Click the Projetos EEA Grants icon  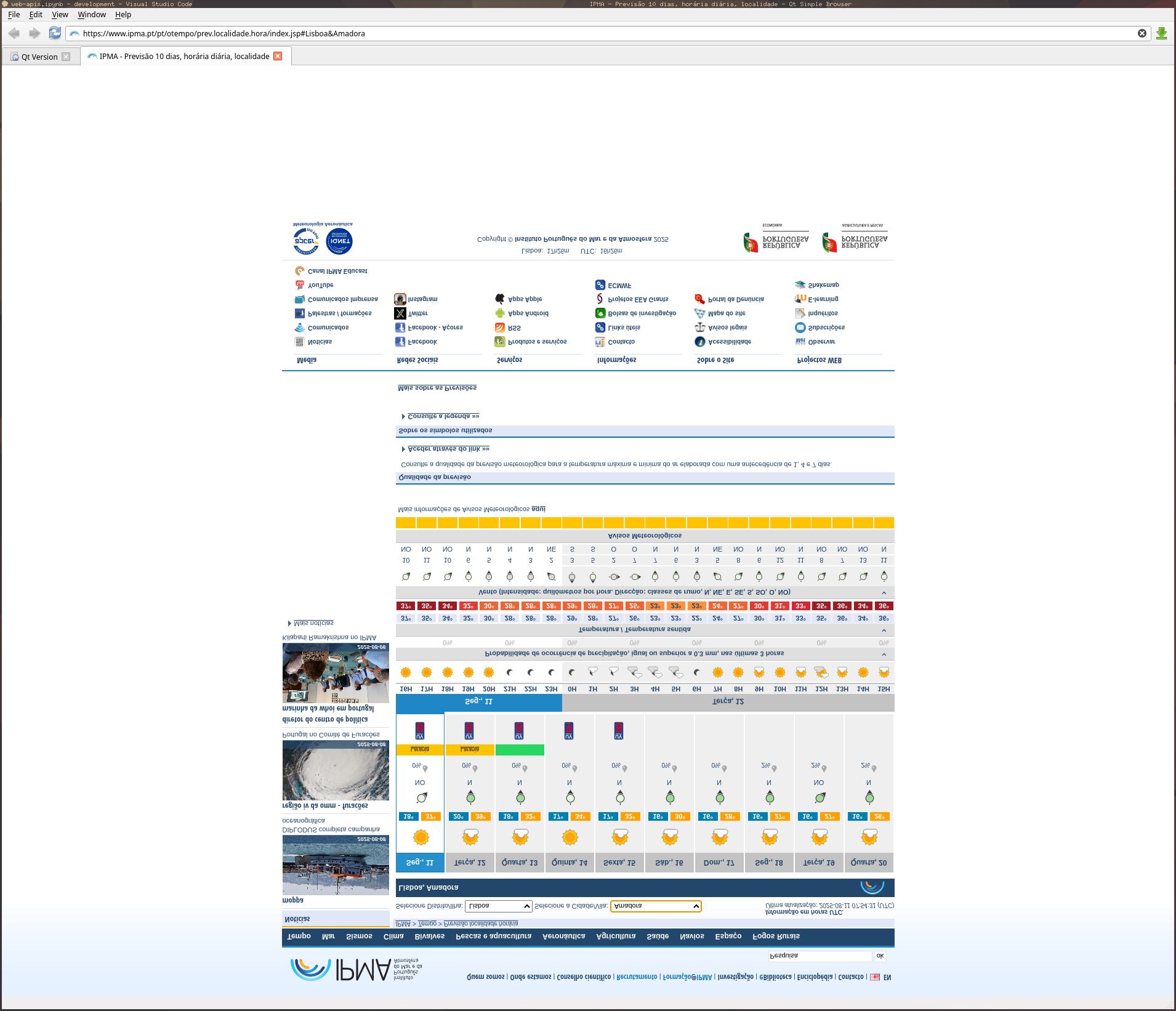[600, 299]
